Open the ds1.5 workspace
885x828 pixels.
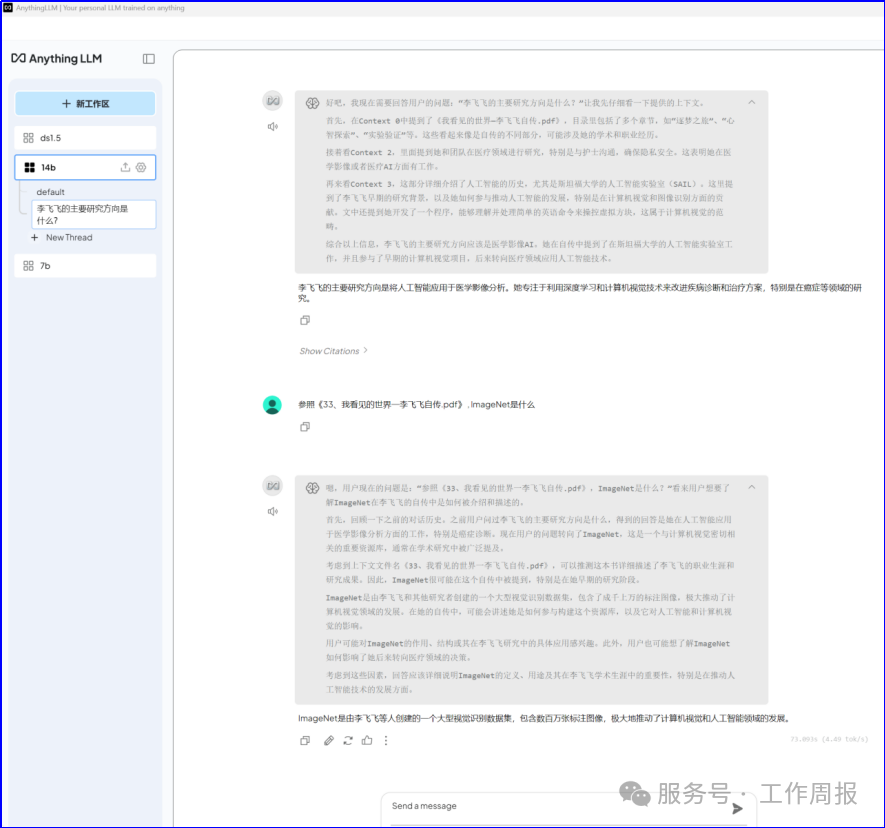[x=85, y=138]
